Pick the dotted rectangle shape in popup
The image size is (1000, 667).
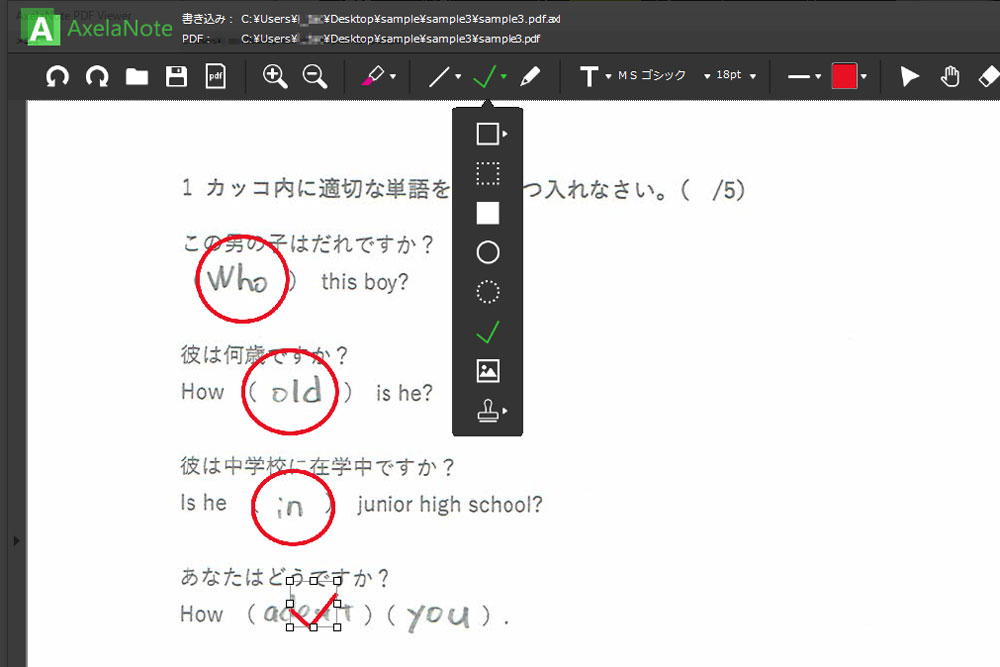488,173
